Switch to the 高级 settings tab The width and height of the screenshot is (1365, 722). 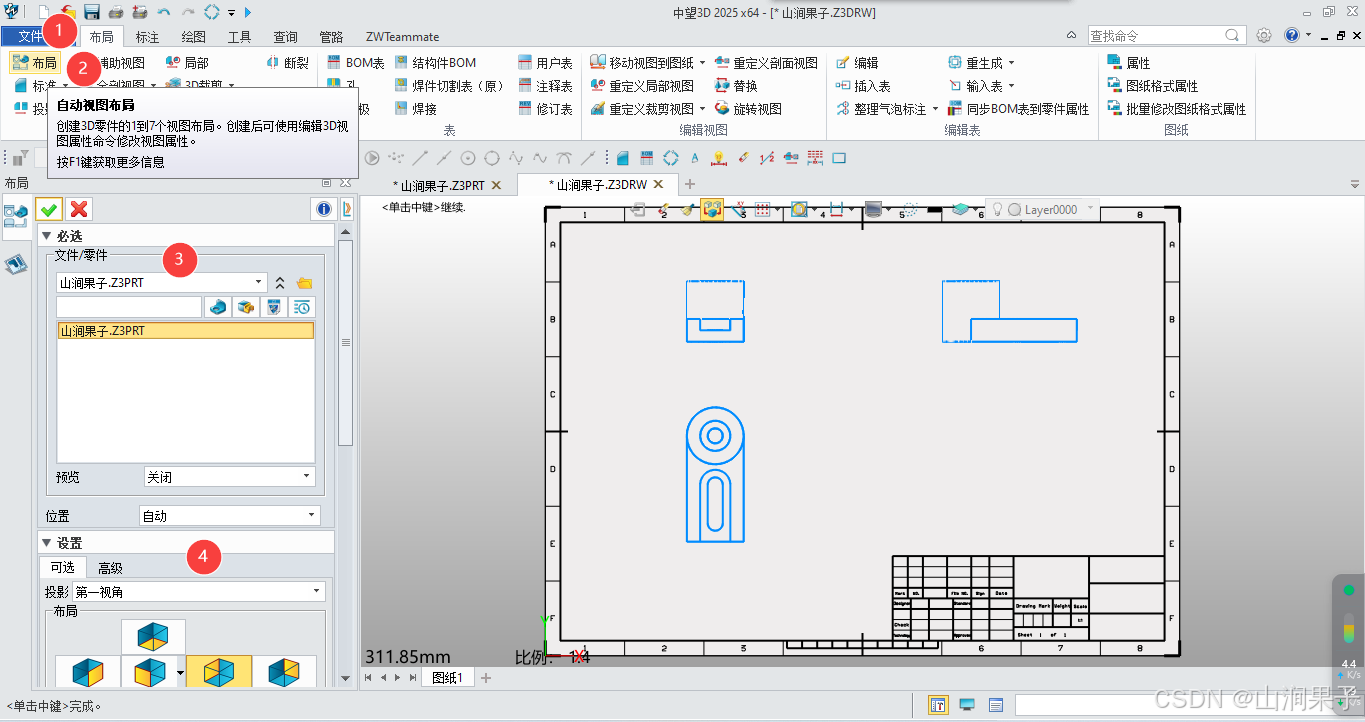(x=110, y=567)
